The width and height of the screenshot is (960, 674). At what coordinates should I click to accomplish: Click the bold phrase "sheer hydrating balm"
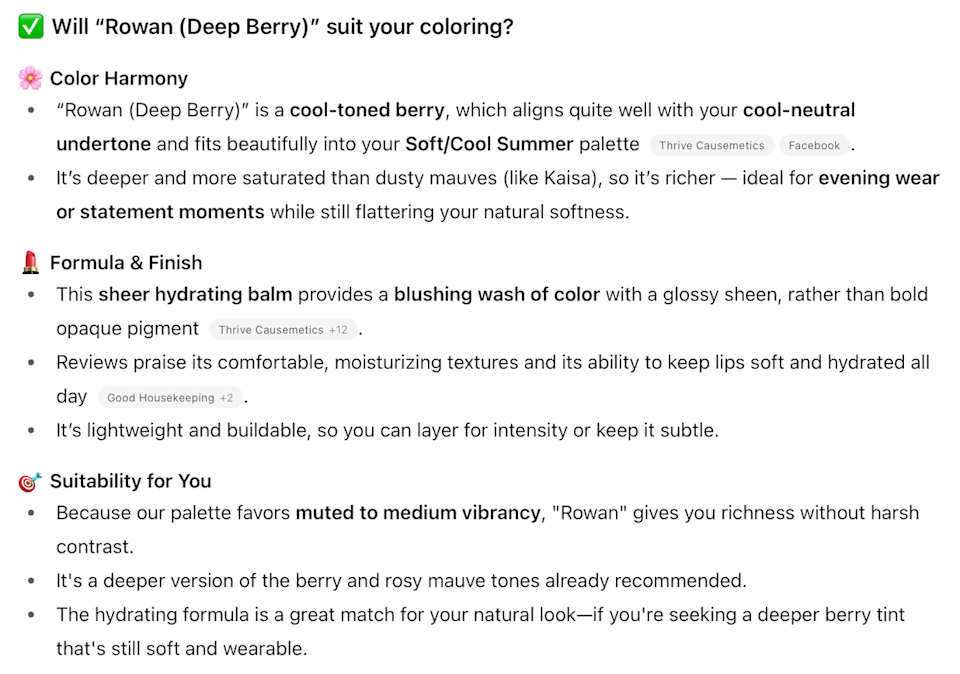pyautogui.click(x=195, y=295)
